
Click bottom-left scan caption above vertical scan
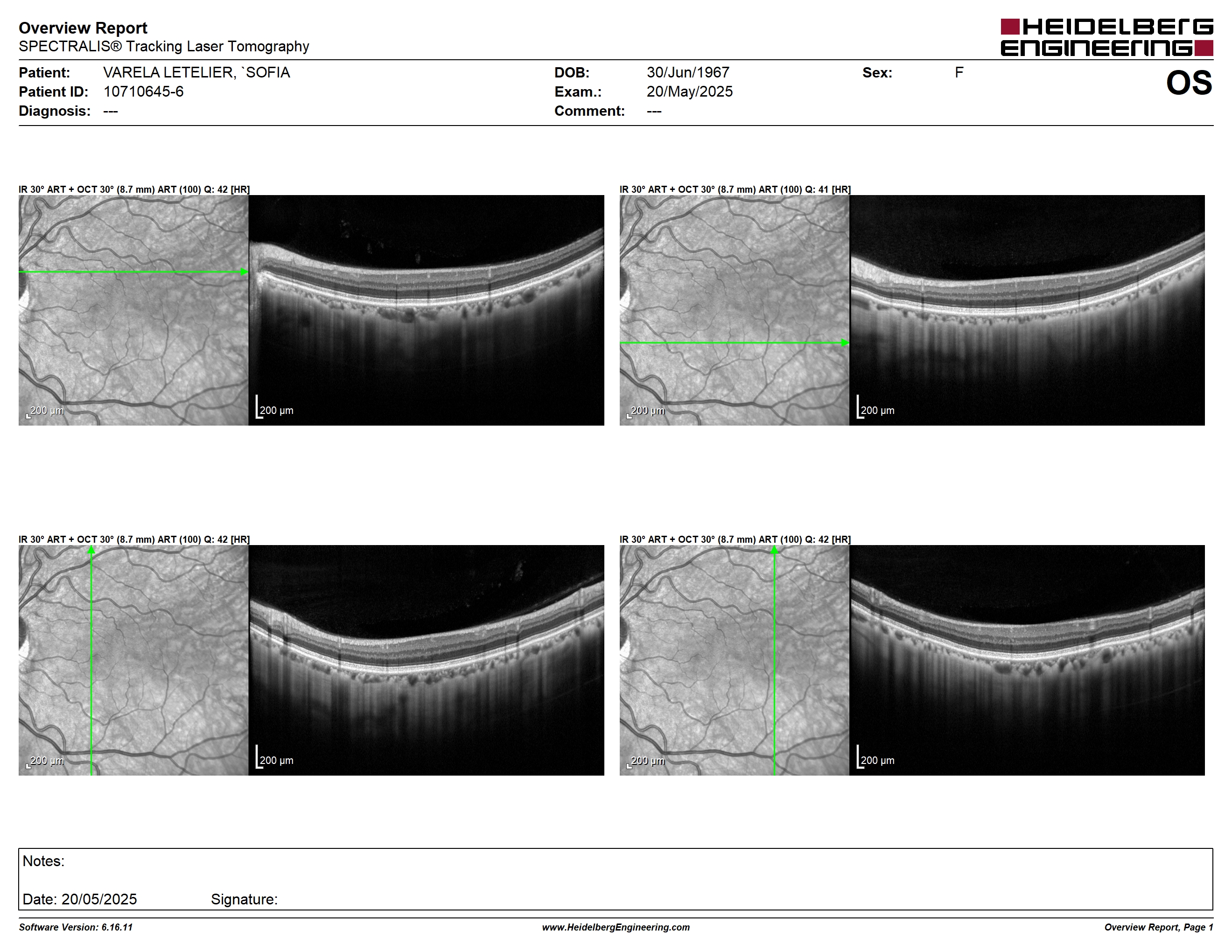[134, 539]
